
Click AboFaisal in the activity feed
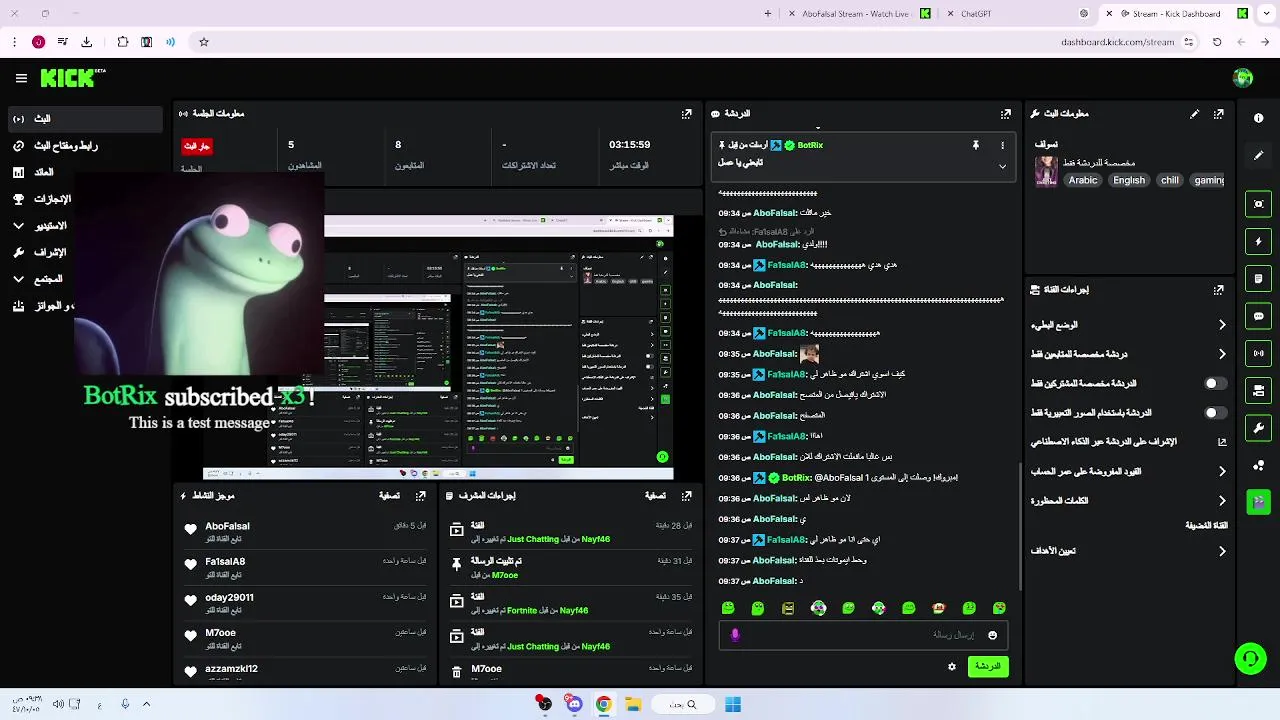pyautogui.click(x=227, y=526)
